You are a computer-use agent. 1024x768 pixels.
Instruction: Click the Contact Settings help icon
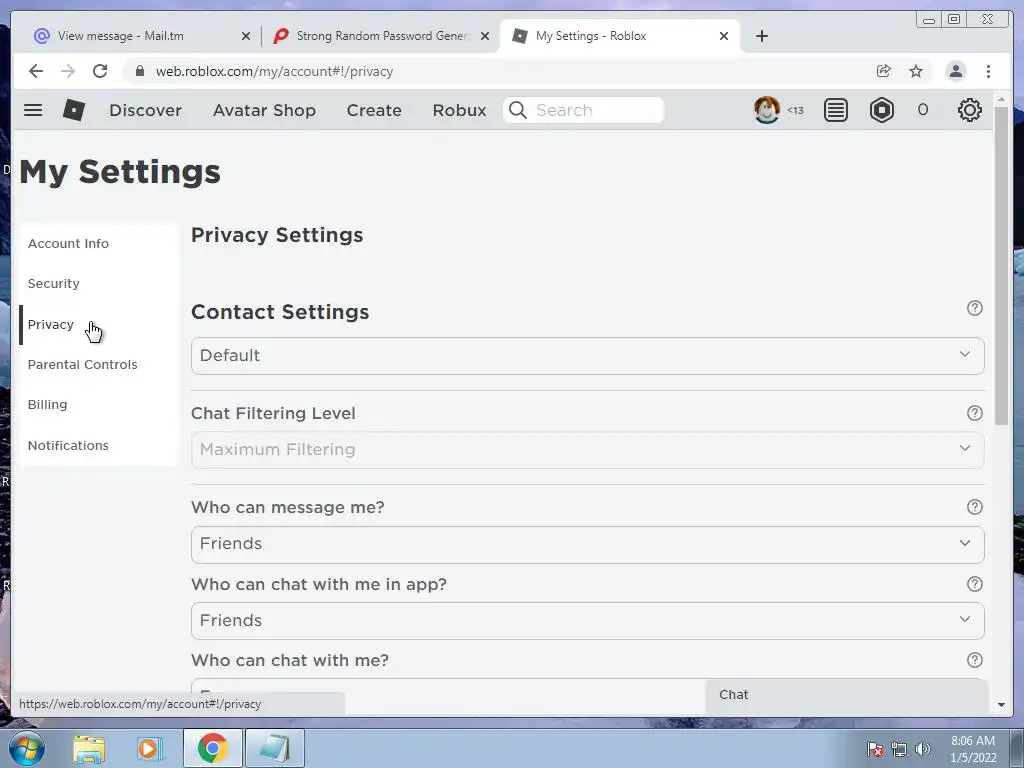[974, 308]
